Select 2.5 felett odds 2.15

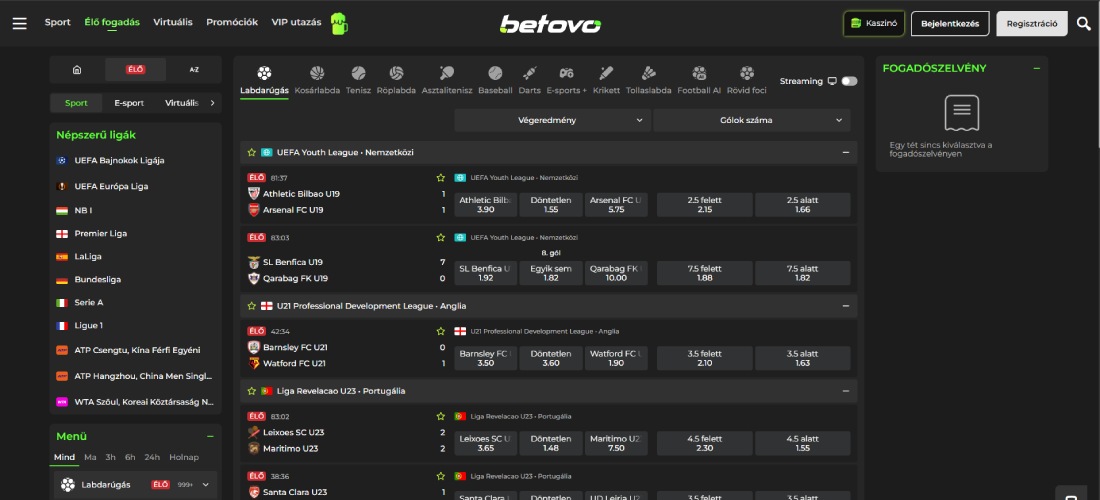(x=704, y=205)
